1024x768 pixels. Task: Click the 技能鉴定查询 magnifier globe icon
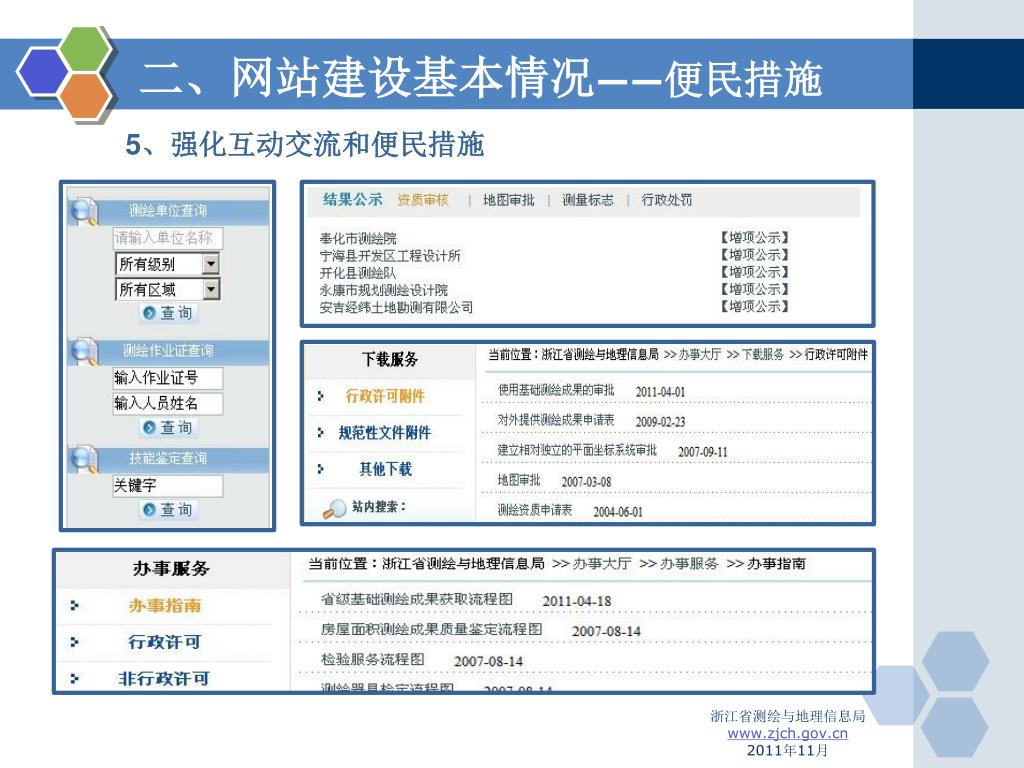point(84,458)
